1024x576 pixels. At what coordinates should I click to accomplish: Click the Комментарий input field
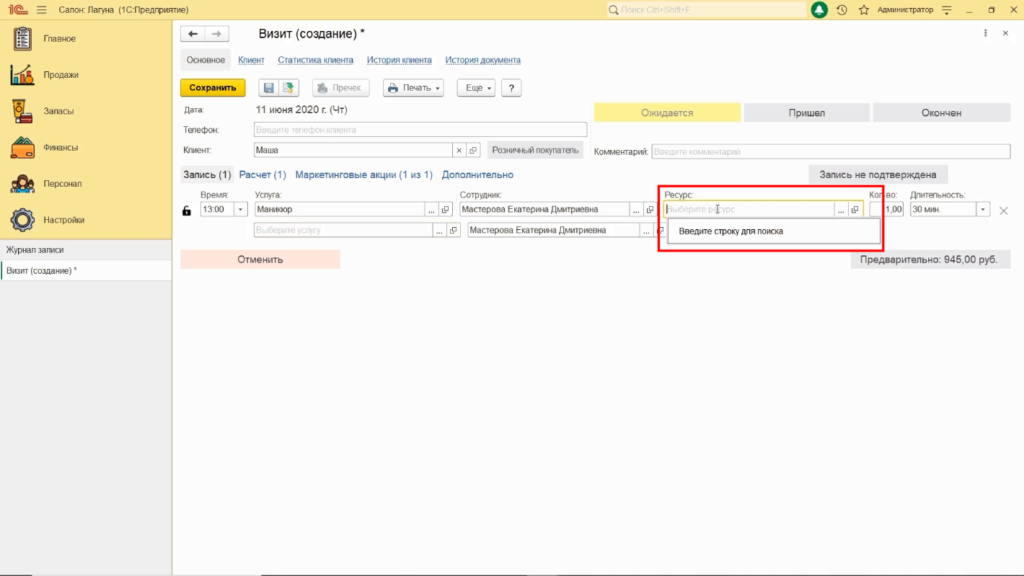831,152
